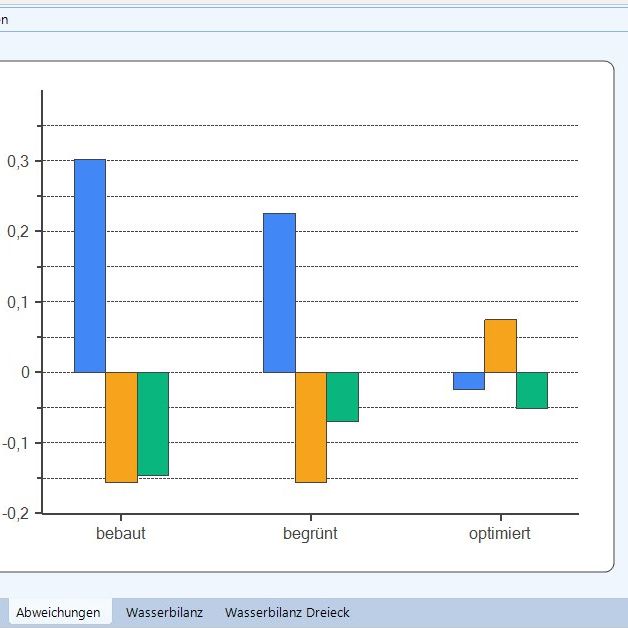Switch to the Abweichungen tab
This screenshot has width=628, height=628.
click(x=58, y=612)
